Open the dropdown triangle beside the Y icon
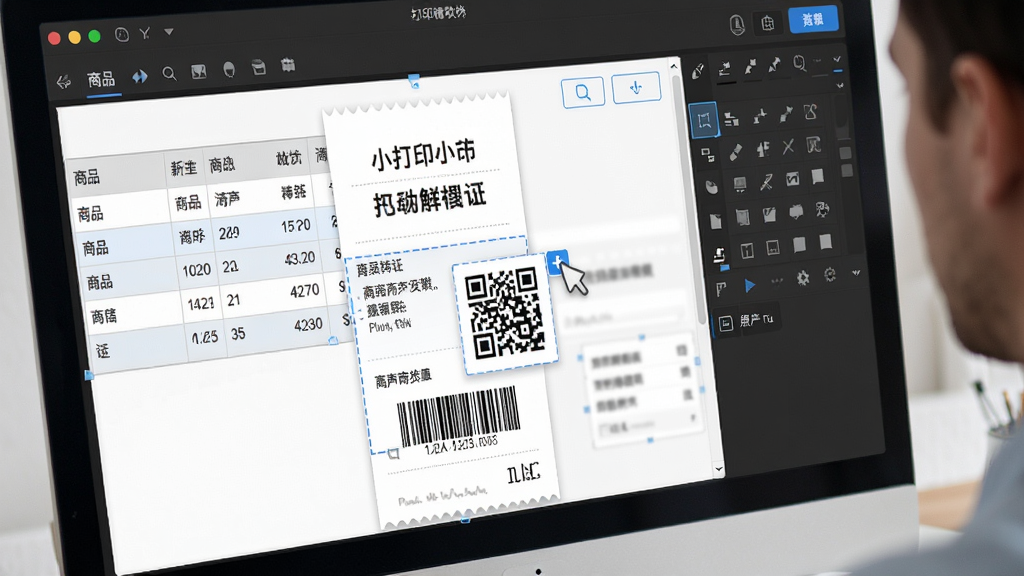This screenshot has width=1024, height=576. [x=168, y=31]
